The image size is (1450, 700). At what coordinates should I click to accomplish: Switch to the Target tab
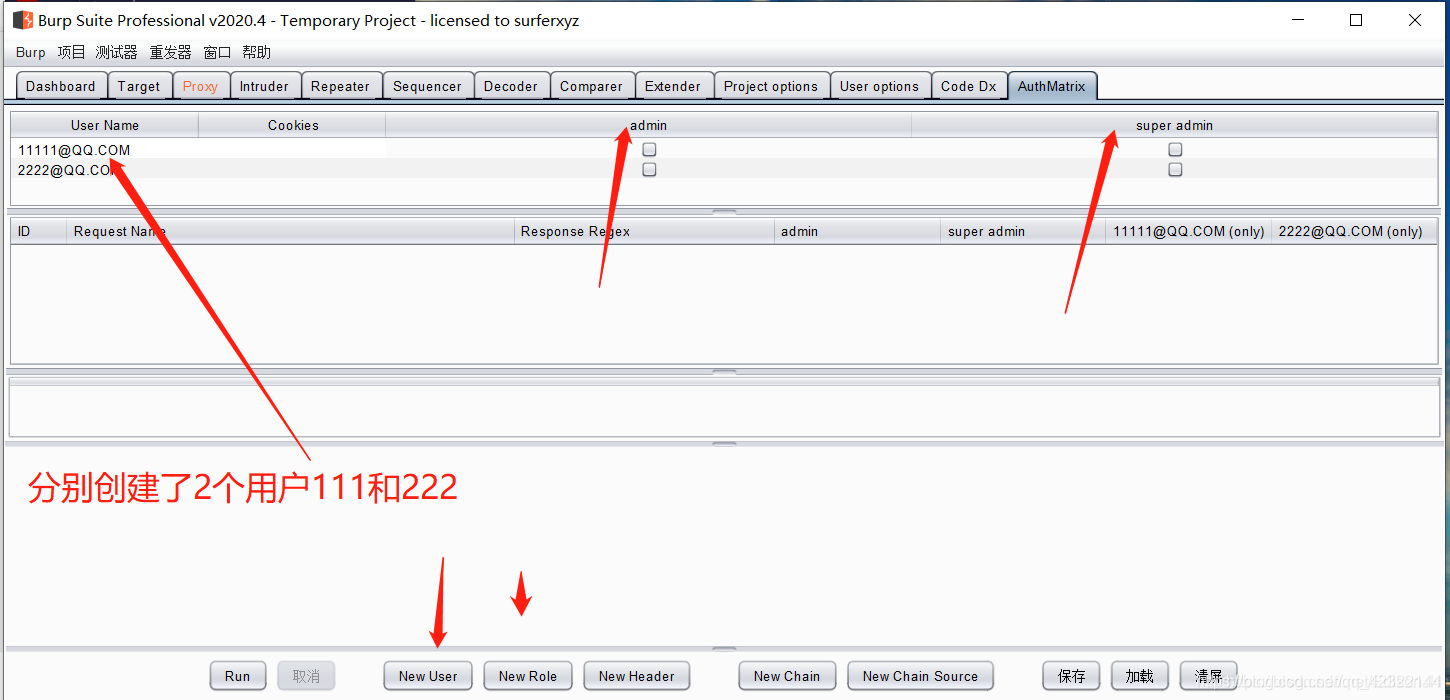(x=139, y=86)
